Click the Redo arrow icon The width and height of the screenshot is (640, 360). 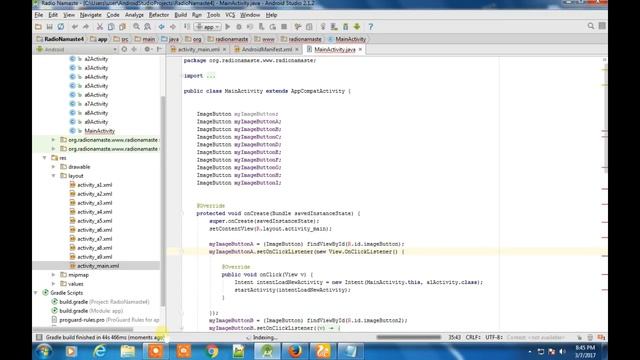[x=86, y=27]
